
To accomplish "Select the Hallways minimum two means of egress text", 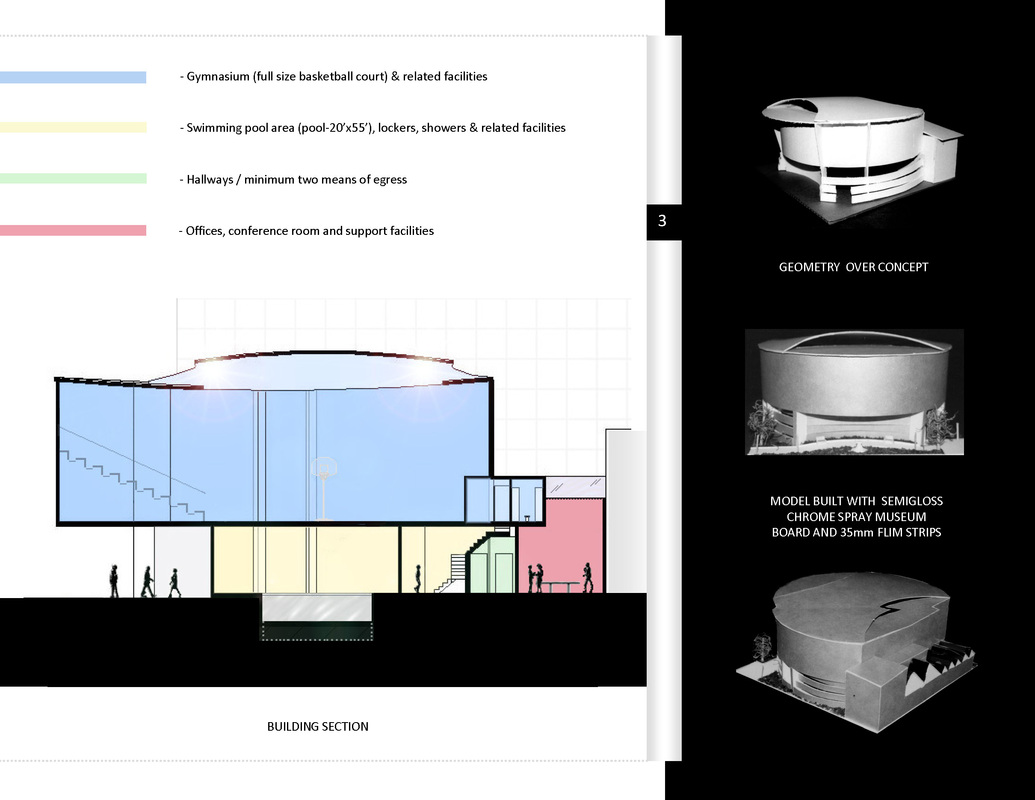I will click(x=296, y=180).
